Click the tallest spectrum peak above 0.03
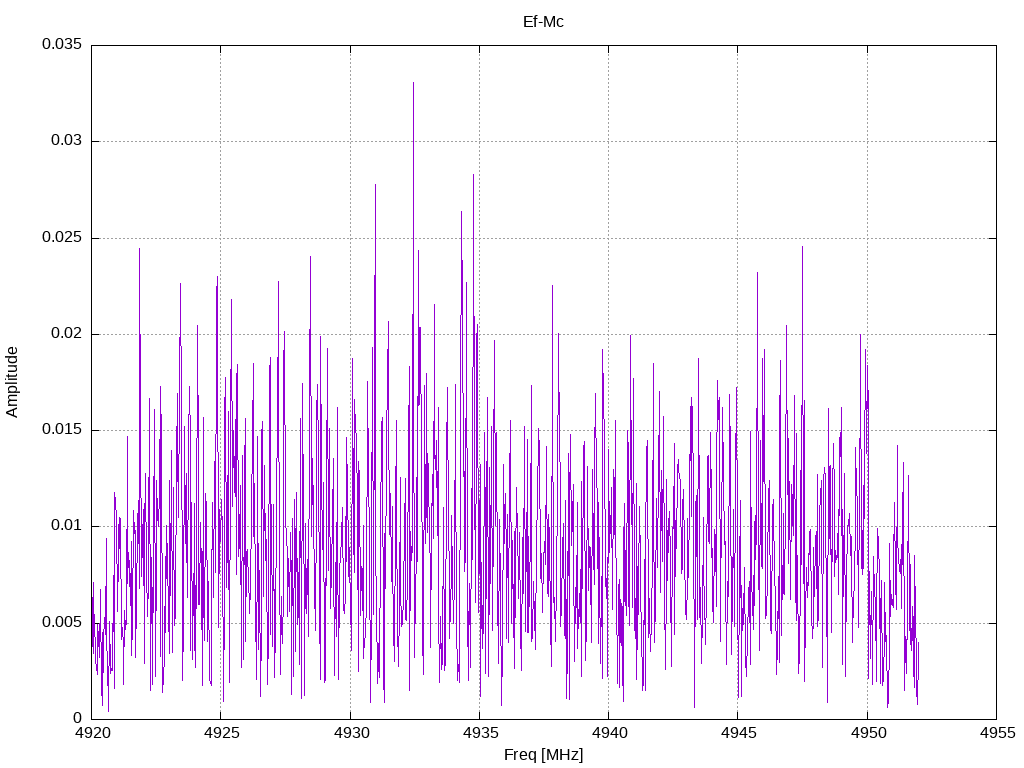Image resolution: width=1024 pixels, height=768 pixels. 413,84
